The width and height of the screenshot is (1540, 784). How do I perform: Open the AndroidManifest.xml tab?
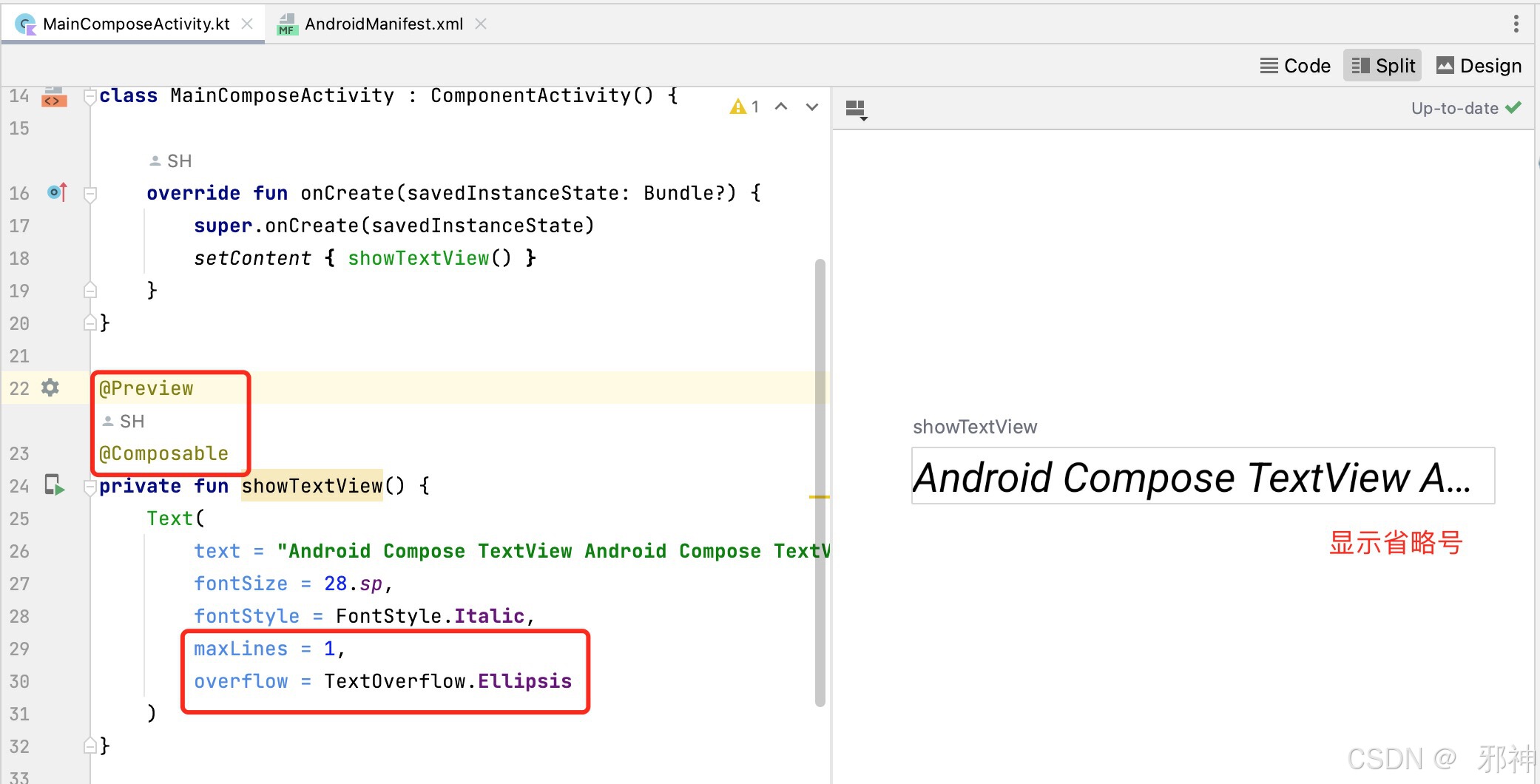coord(383,24)
